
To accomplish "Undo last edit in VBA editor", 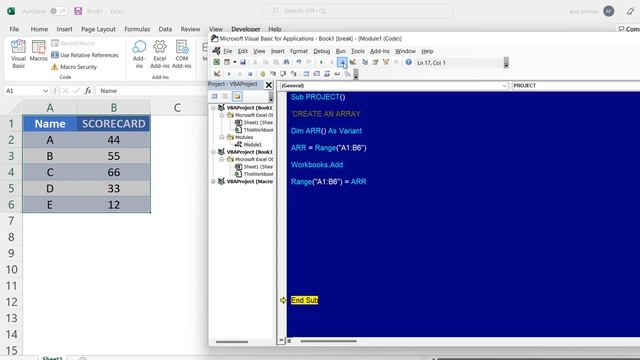I will (299, 62).
